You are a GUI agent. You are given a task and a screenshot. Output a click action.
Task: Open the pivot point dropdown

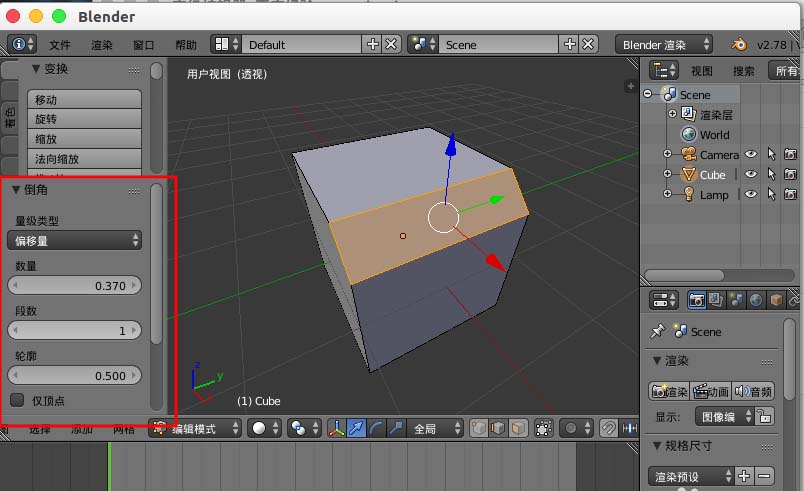[x=305, y=428]
